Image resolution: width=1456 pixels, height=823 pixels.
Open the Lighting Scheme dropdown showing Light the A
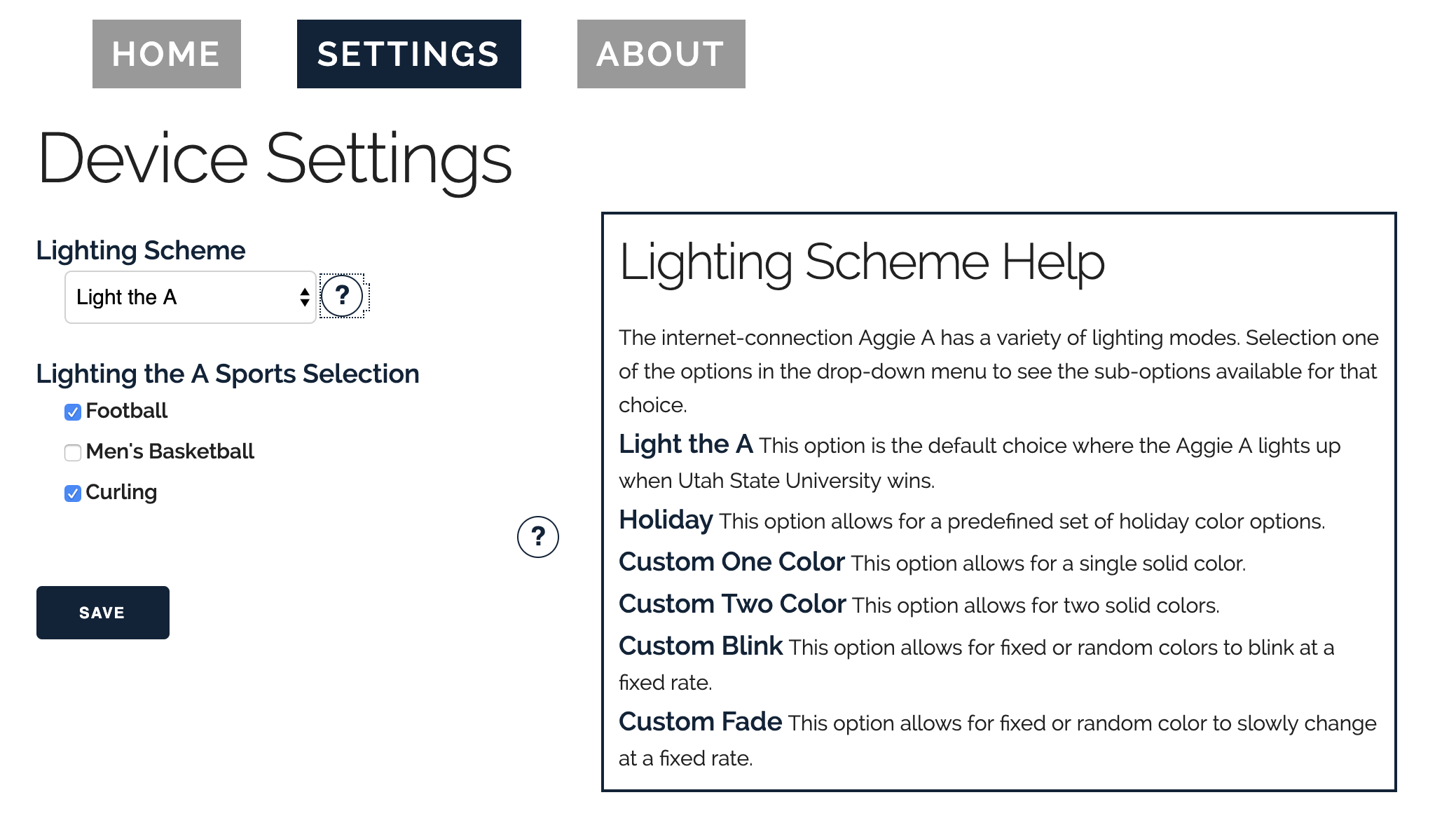[191, 297]
